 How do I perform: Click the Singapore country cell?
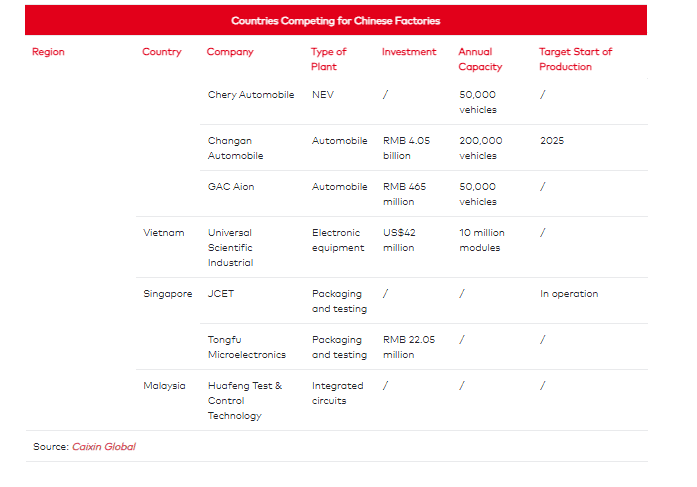pyautogui.click(x=168, y=294)
